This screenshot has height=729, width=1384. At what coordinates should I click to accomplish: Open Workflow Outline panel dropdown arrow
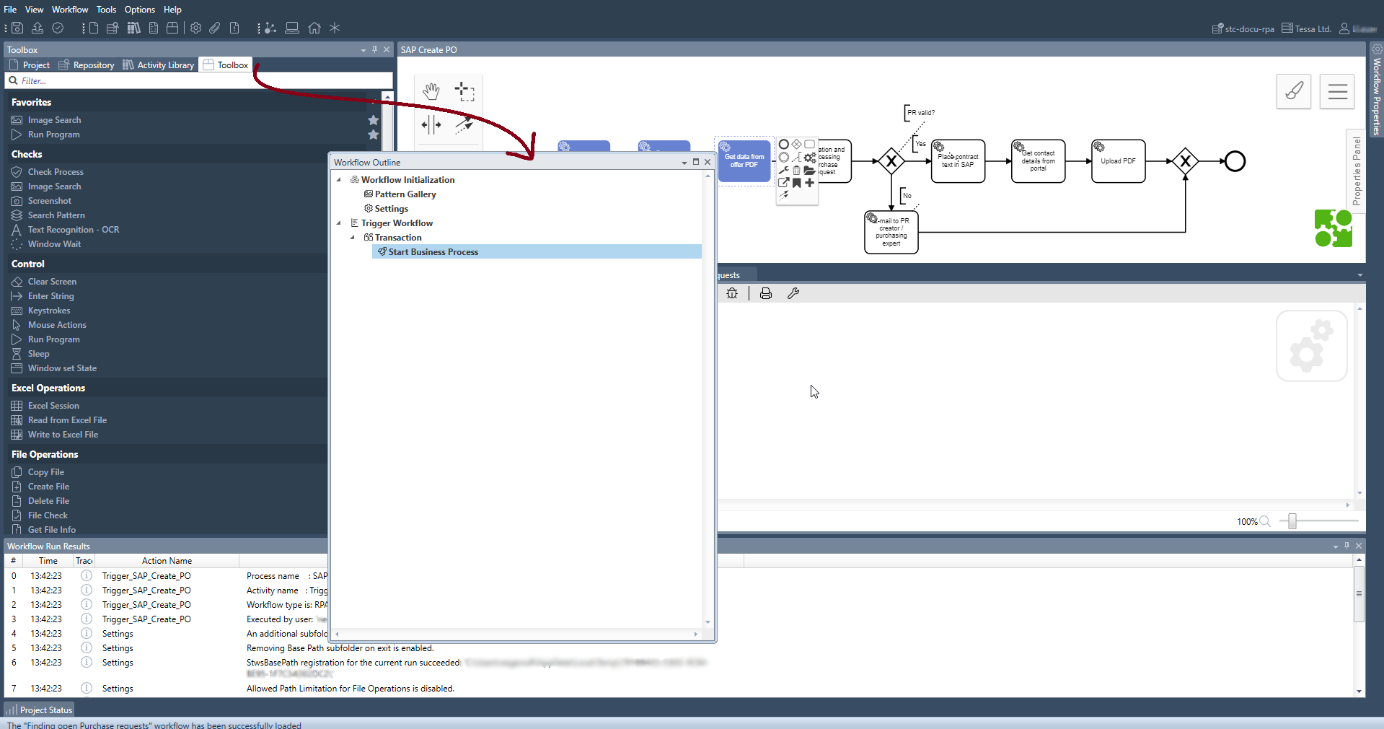684,162
